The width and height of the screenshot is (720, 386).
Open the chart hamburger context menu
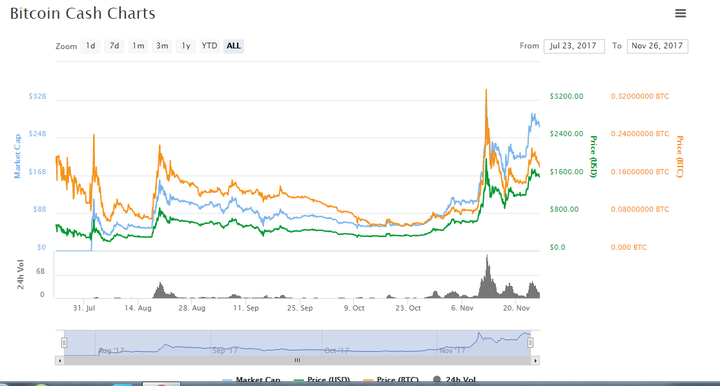click(x=680, y=13)
